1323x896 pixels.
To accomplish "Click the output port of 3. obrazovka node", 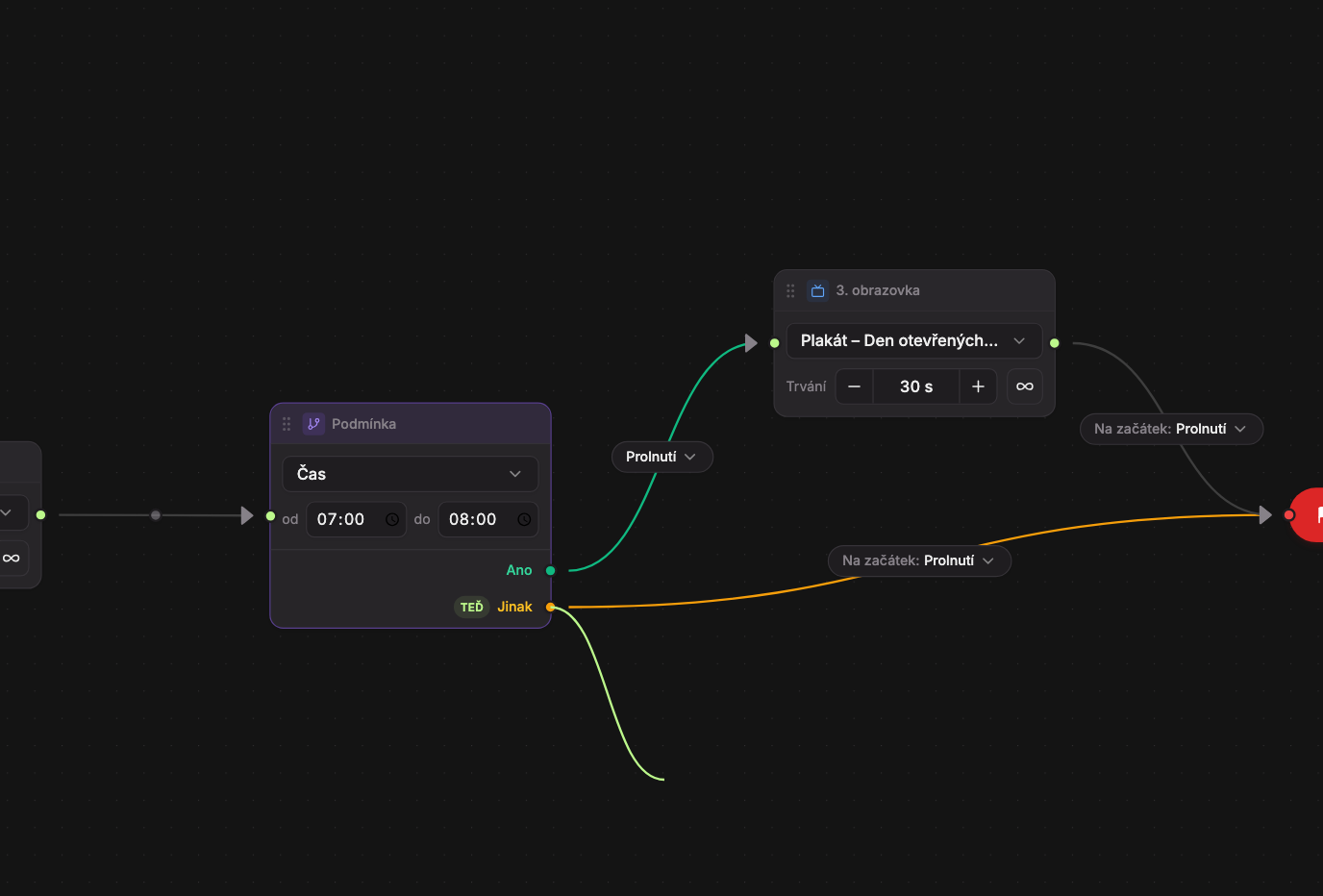I will [x=1055, y=343].
